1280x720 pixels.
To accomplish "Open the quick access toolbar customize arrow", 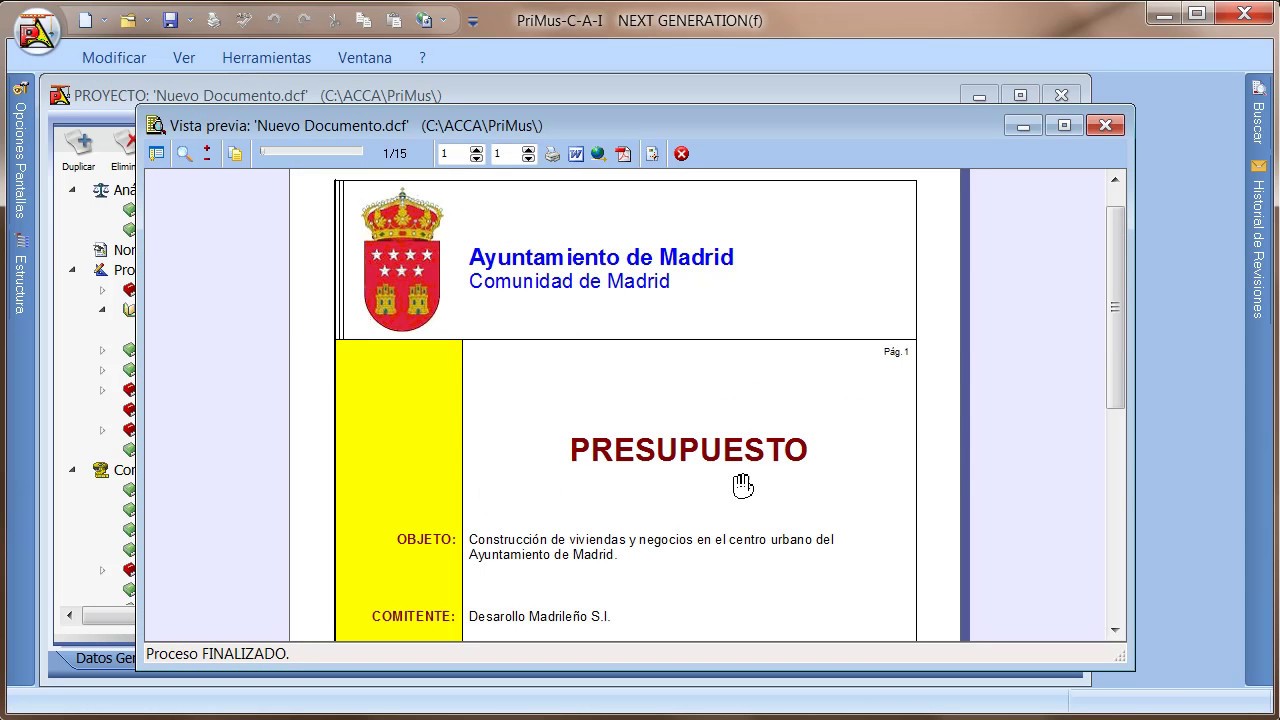I will [473, 21].
